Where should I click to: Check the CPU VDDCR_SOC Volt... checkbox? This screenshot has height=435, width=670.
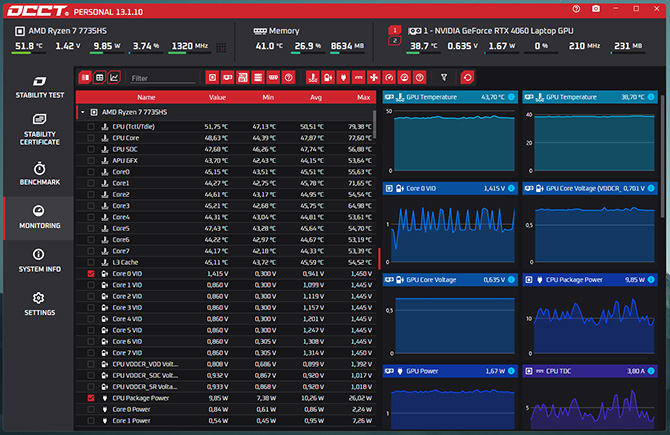pyautogui.click(x=91, y=375)
